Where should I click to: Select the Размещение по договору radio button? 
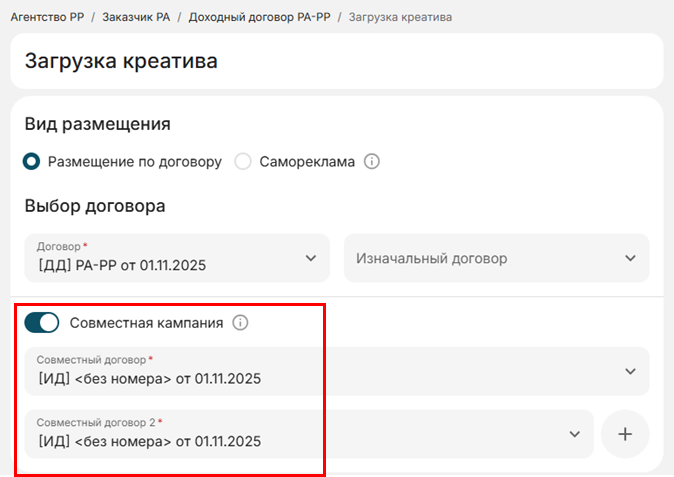(x=32, y=161)
